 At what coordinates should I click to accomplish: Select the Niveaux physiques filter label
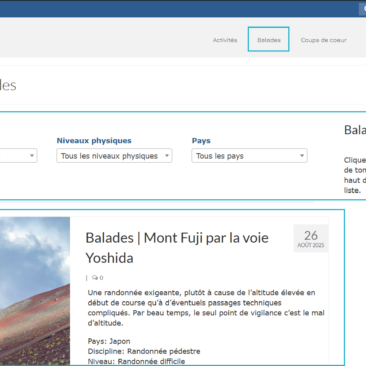click(94, 141)
